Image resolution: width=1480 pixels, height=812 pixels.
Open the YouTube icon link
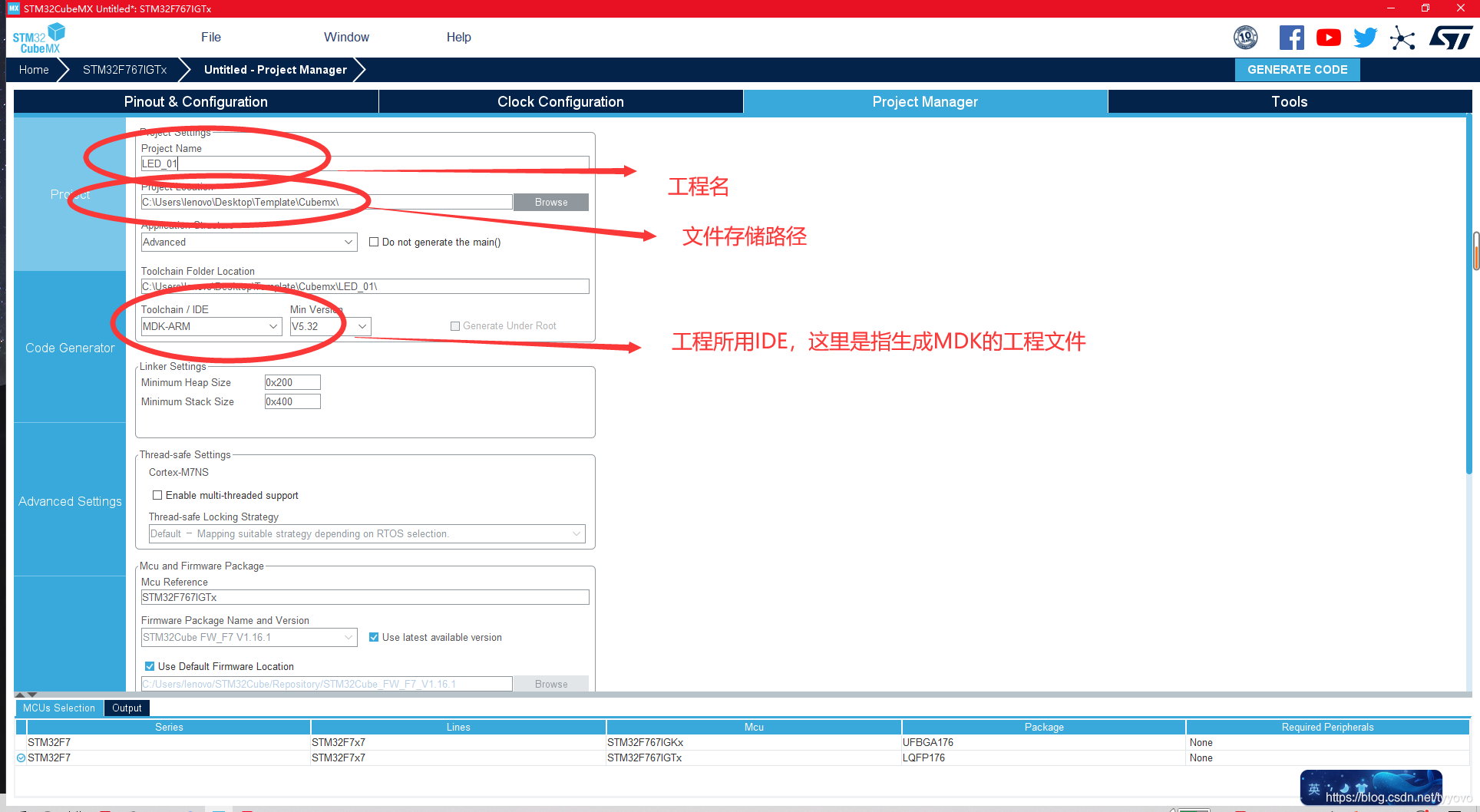click(x=1328, y=38)
